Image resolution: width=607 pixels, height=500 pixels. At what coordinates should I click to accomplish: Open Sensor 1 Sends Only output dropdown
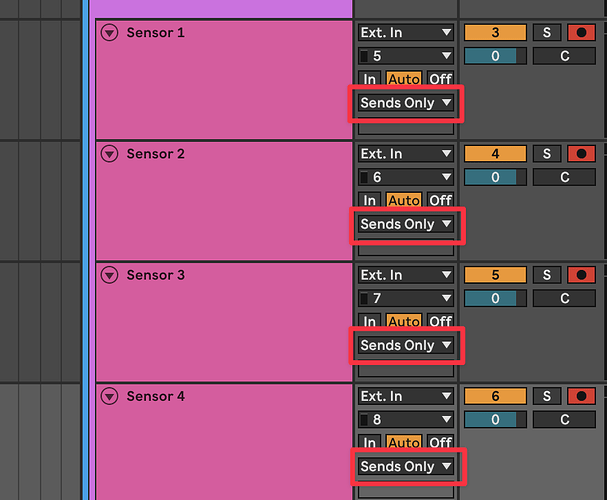point(406,103)
